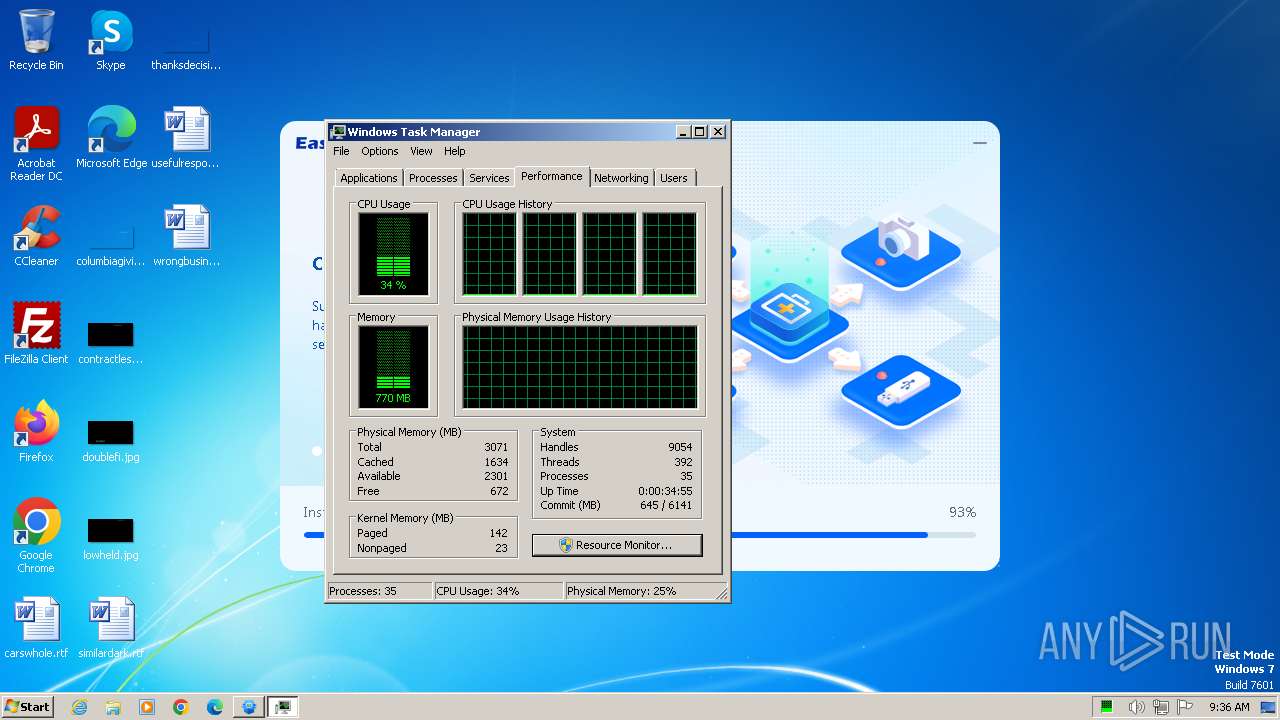Click the first CPU Usage History graph
Viewport: 1280px width, 720px height.
490,254
